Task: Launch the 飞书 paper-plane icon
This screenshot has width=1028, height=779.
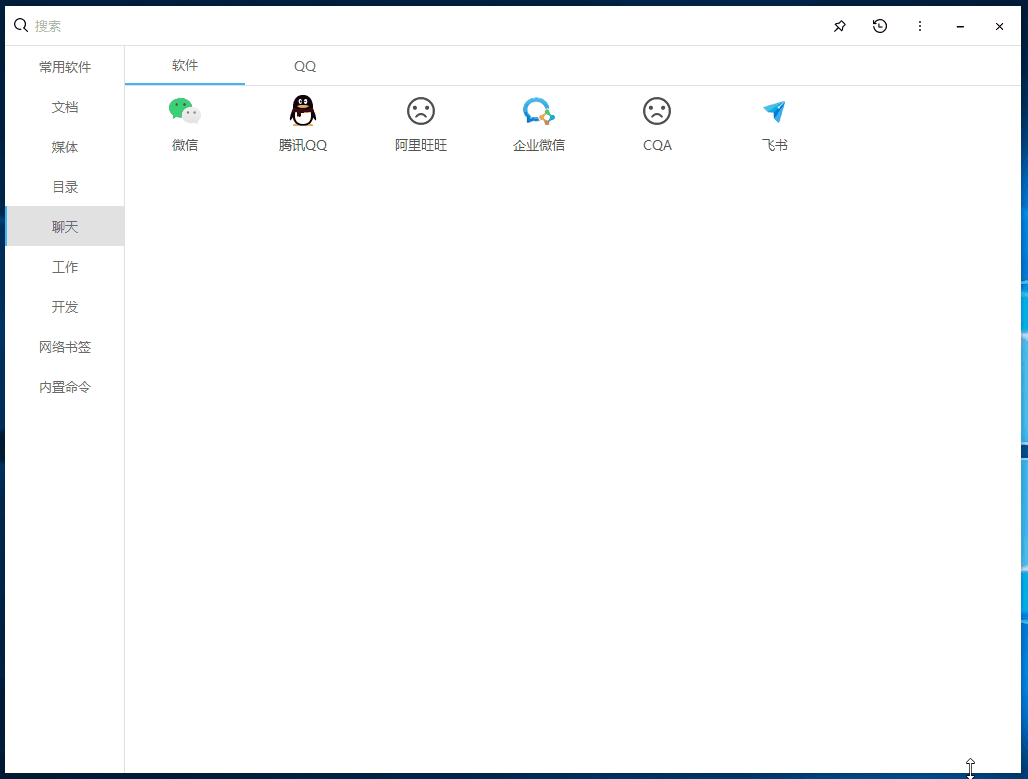Action: (x=774, y=111)
